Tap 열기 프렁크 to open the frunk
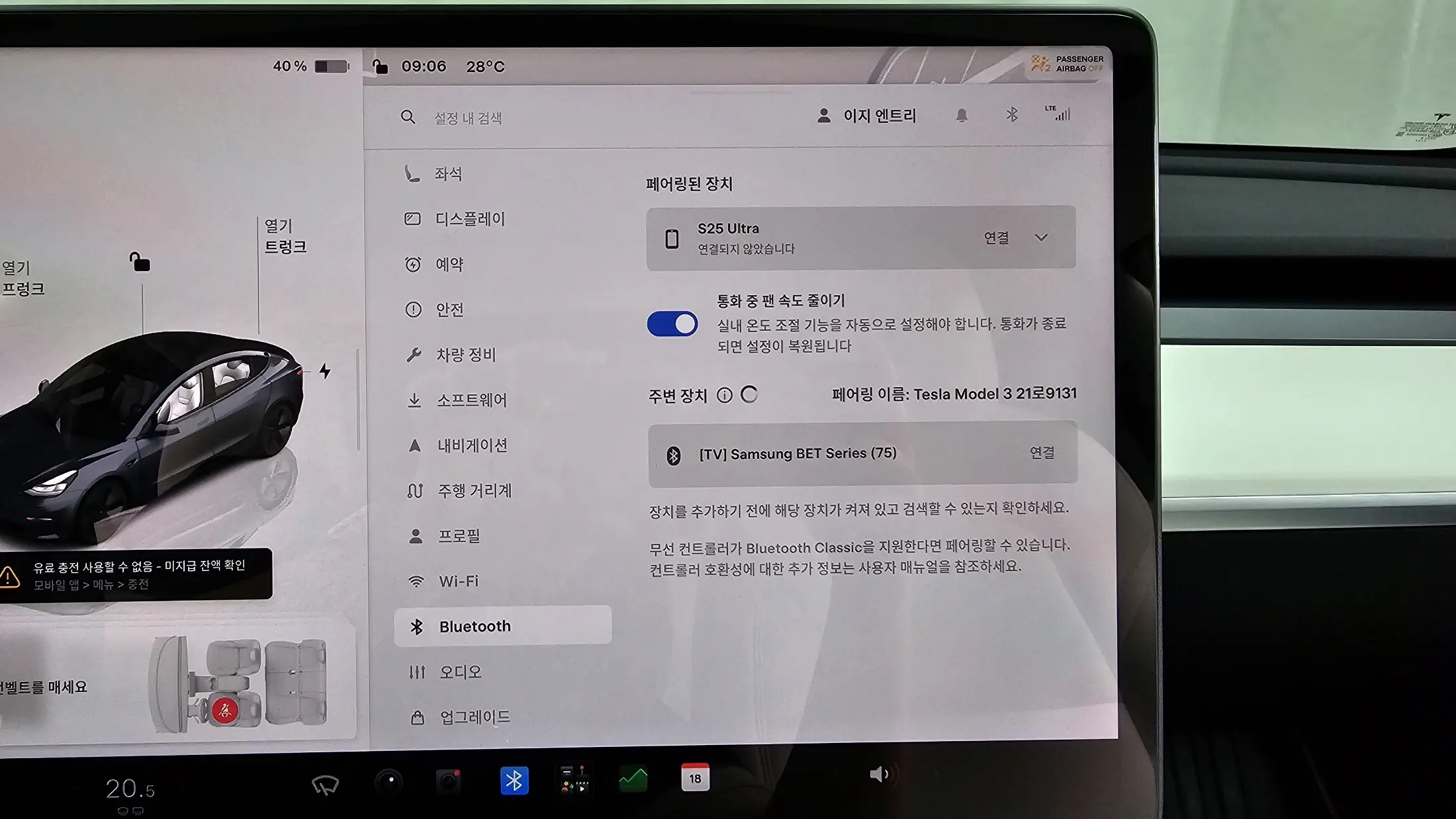 23,279
